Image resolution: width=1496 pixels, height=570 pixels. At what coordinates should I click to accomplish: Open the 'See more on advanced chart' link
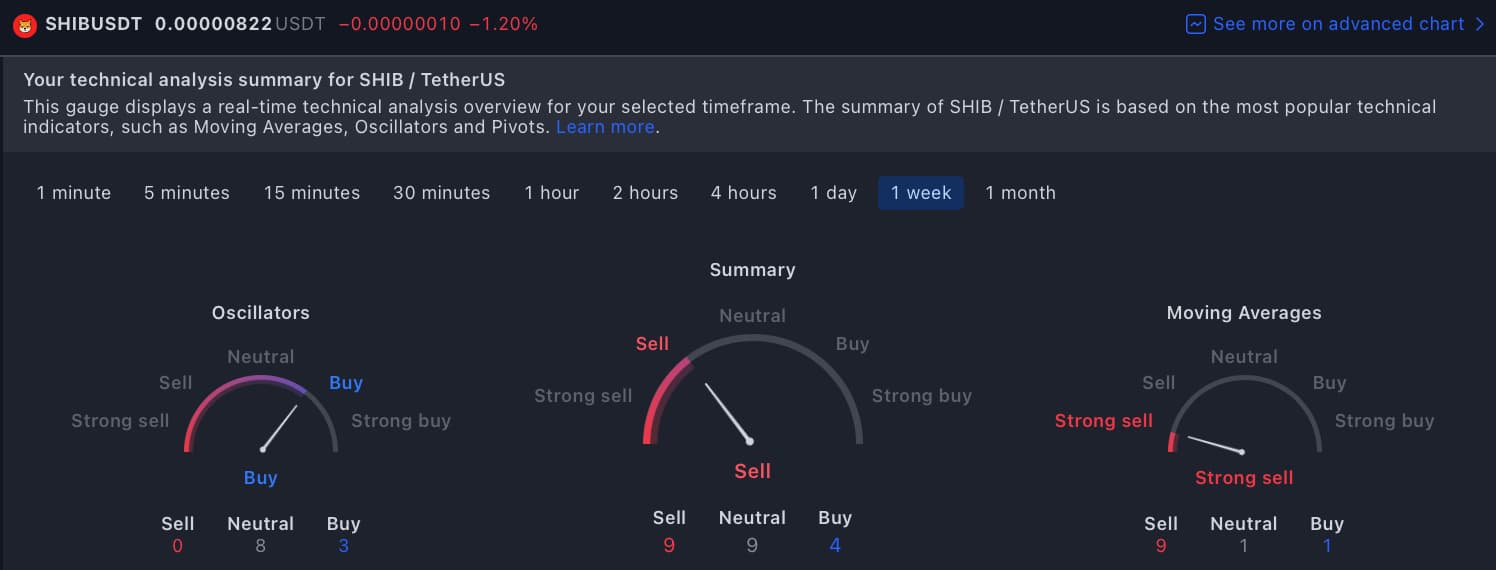point(1338,24)
